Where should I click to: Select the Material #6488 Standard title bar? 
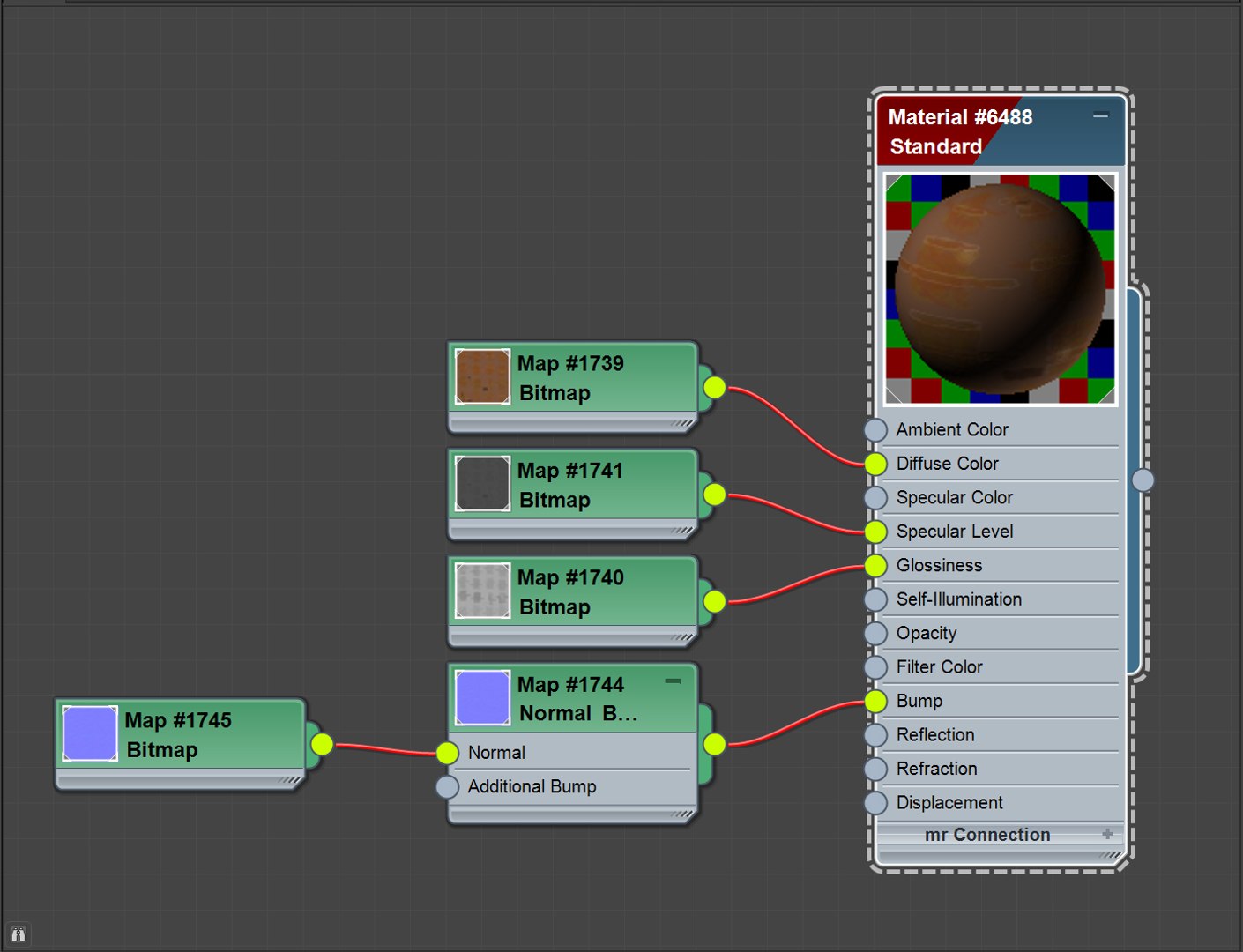[x=1001, y=131]
